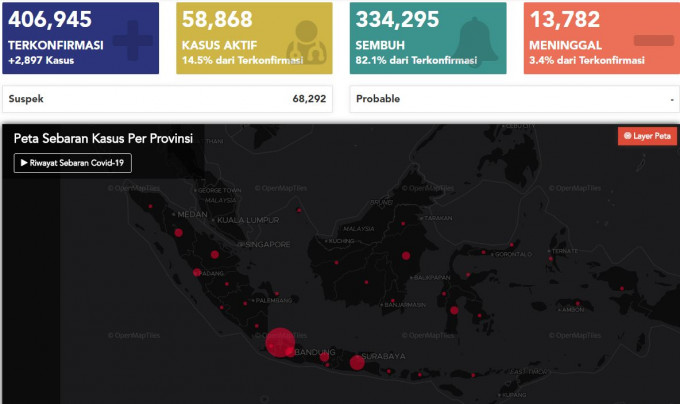Click the red bubble near Bandung label
The height and width of the screenshot is (404, 680).
(x=324, y=357)
